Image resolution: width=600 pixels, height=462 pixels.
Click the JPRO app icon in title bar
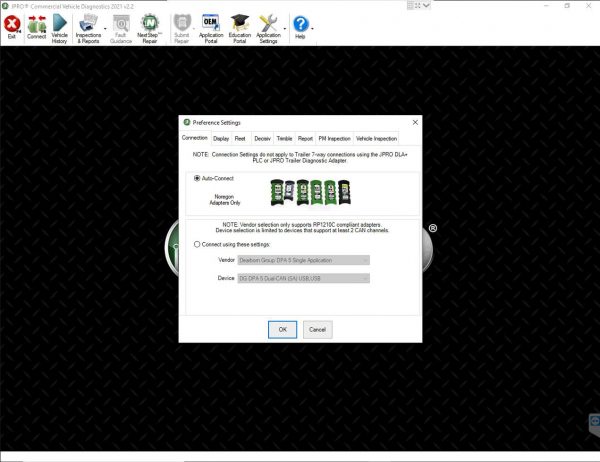5,6
